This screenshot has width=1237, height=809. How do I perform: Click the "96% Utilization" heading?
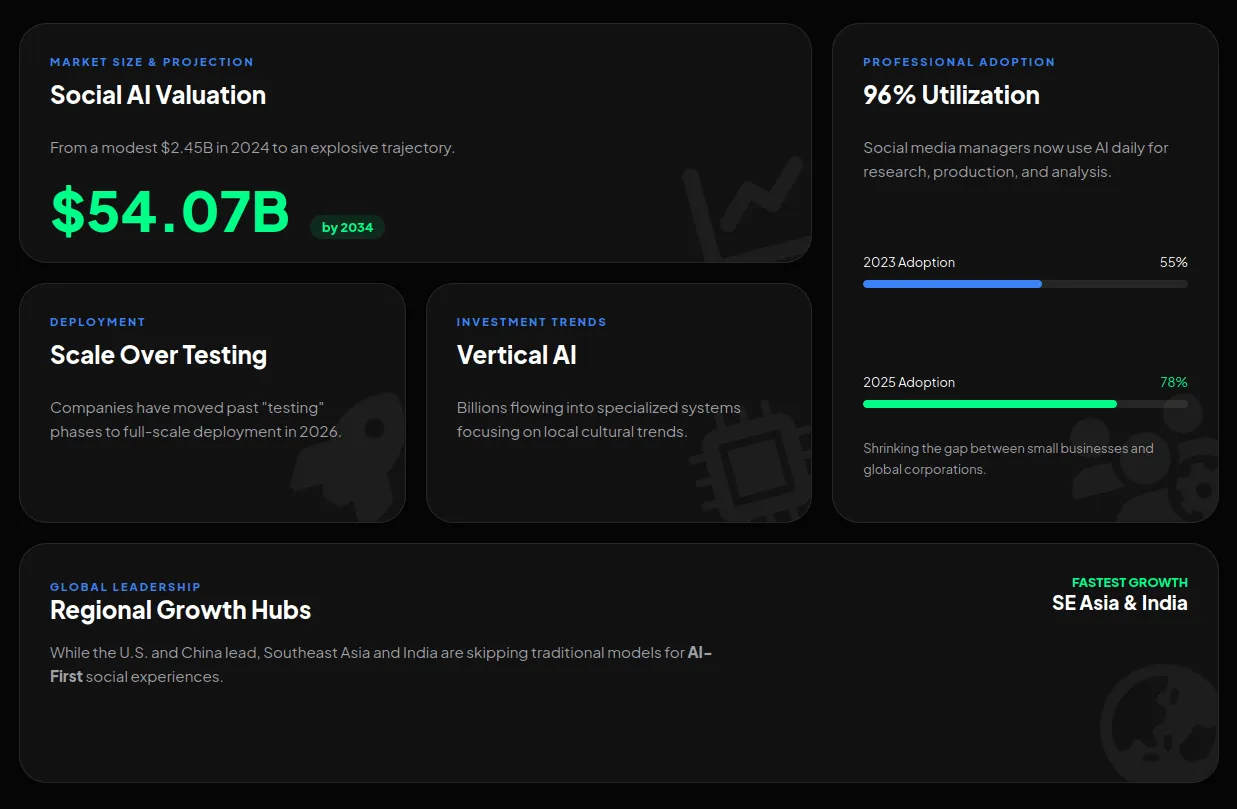click(951, 95)
